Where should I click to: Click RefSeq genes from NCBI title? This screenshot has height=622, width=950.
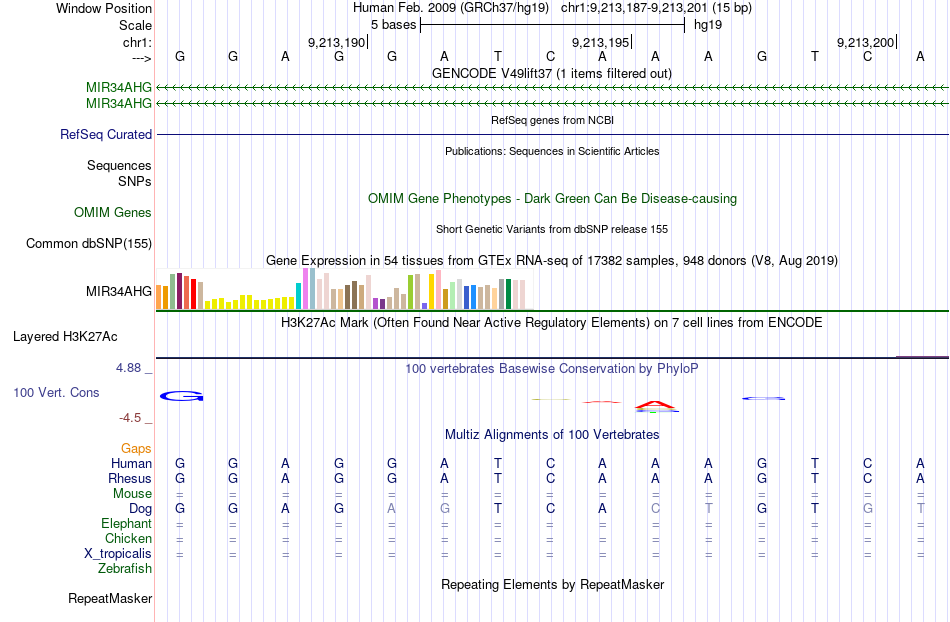click(x=552, y=120)
